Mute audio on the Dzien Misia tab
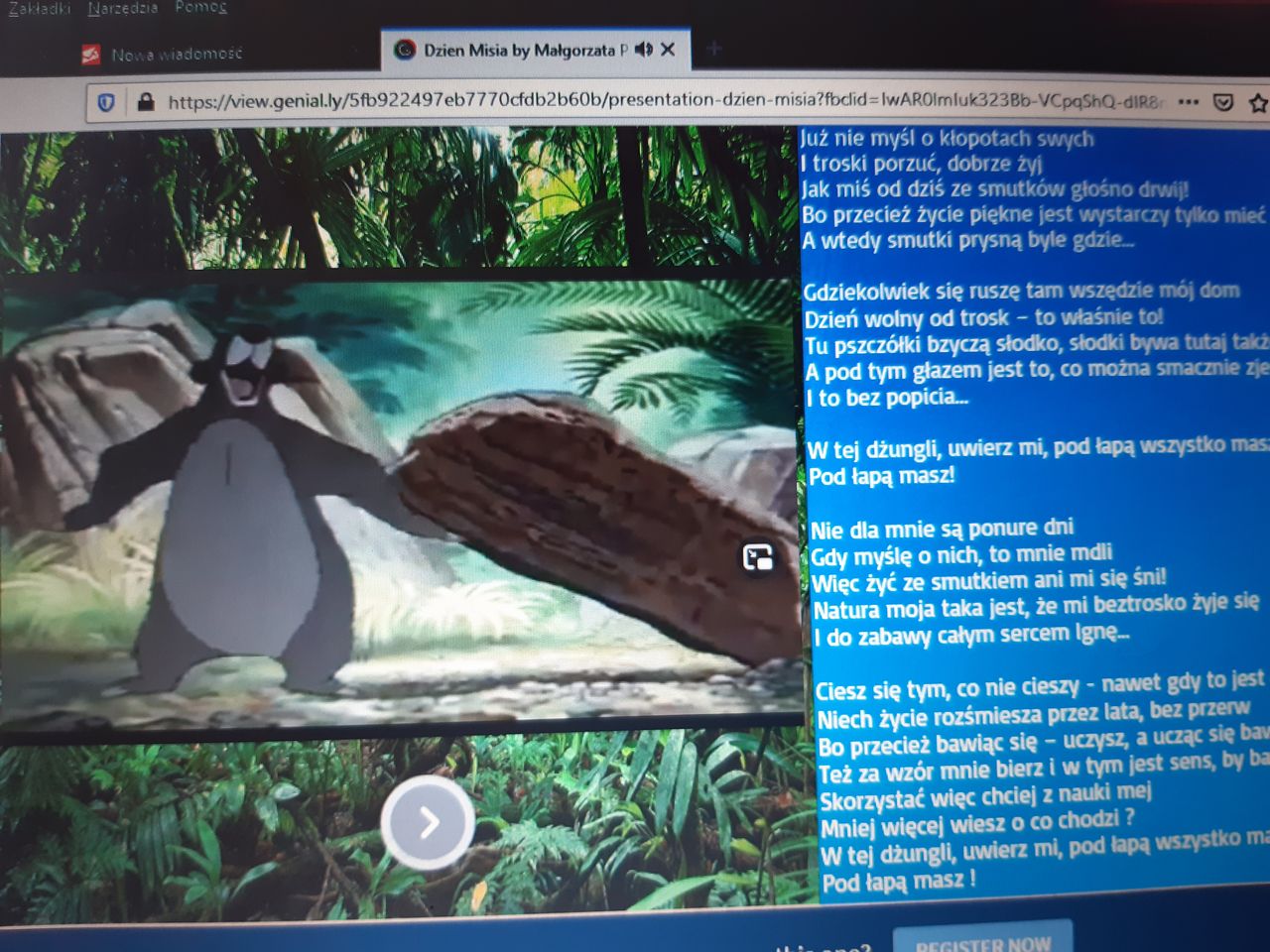The height and width of the screenshot is (952, 1270). (644, 49)
